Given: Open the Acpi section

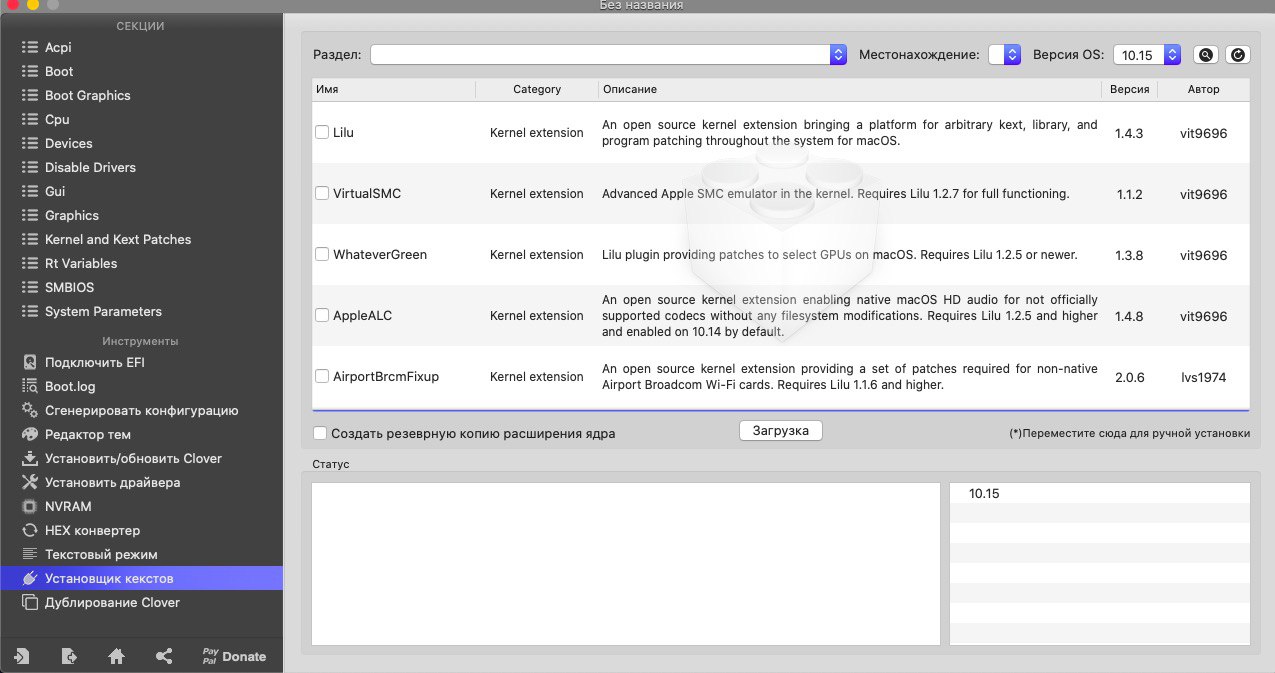Looking at the screenshot, I should [58, 47].
